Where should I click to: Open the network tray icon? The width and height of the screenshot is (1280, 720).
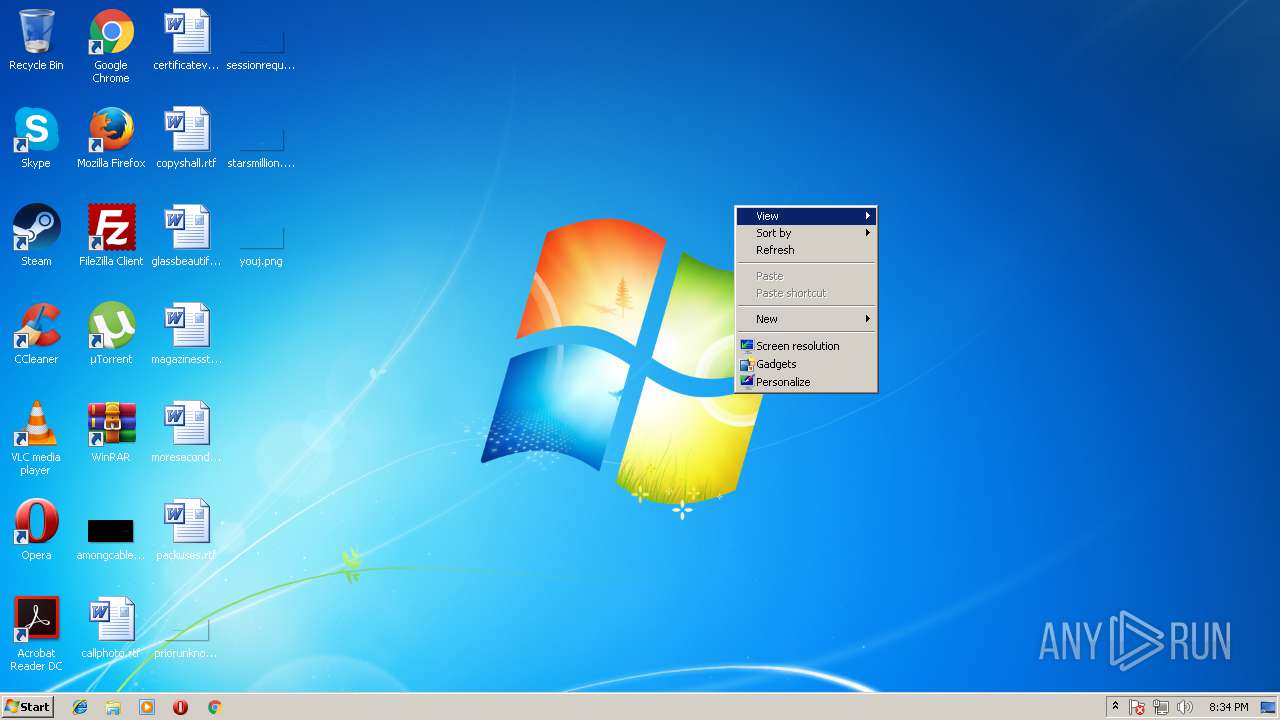(1161, 707)
